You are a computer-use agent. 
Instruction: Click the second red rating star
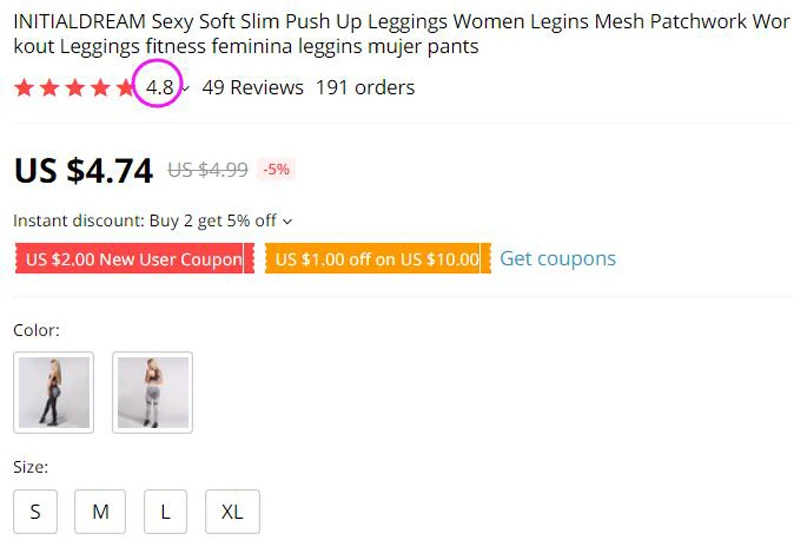click(x=49, y=88)
